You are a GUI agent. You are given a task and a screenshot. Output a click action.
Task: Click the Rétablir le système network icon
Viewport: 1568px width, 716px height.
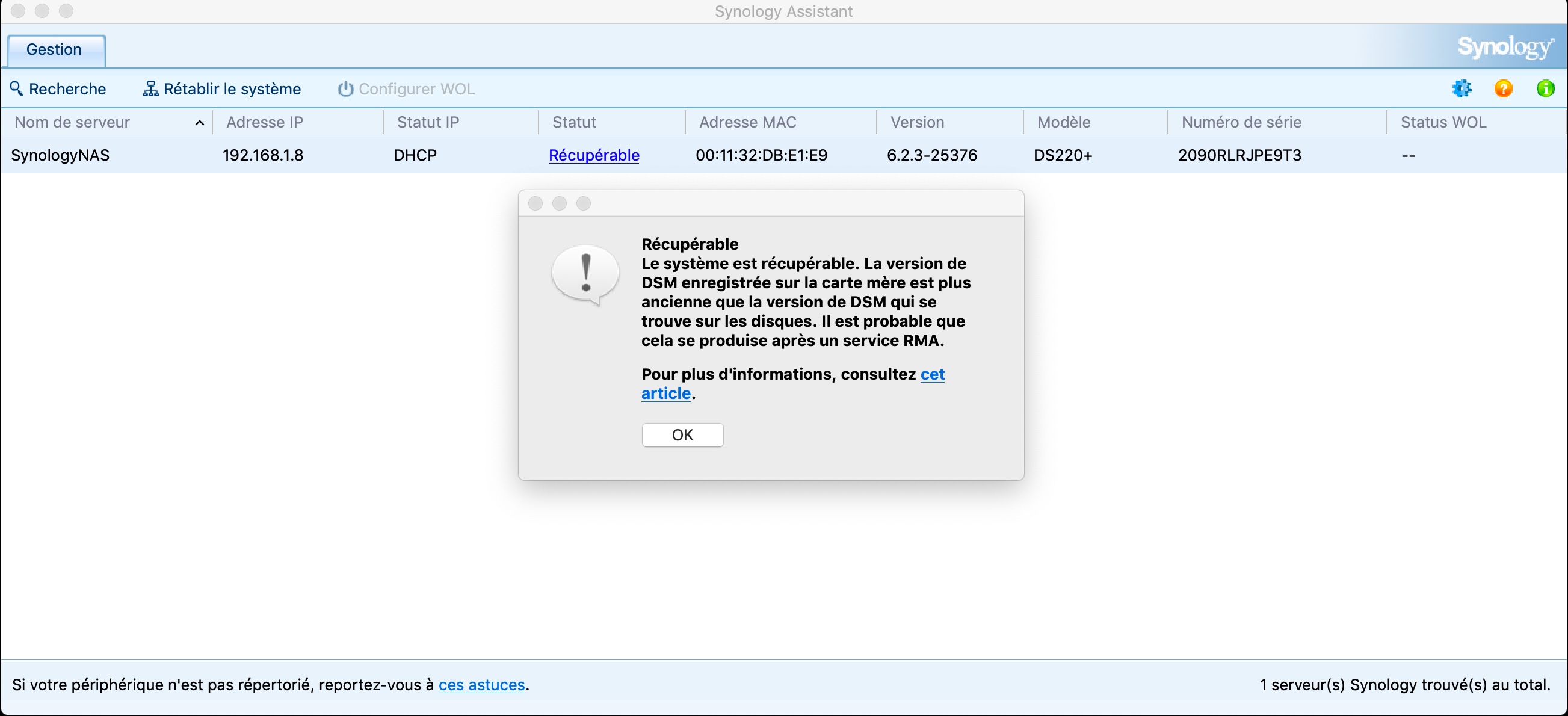(150, 89)
